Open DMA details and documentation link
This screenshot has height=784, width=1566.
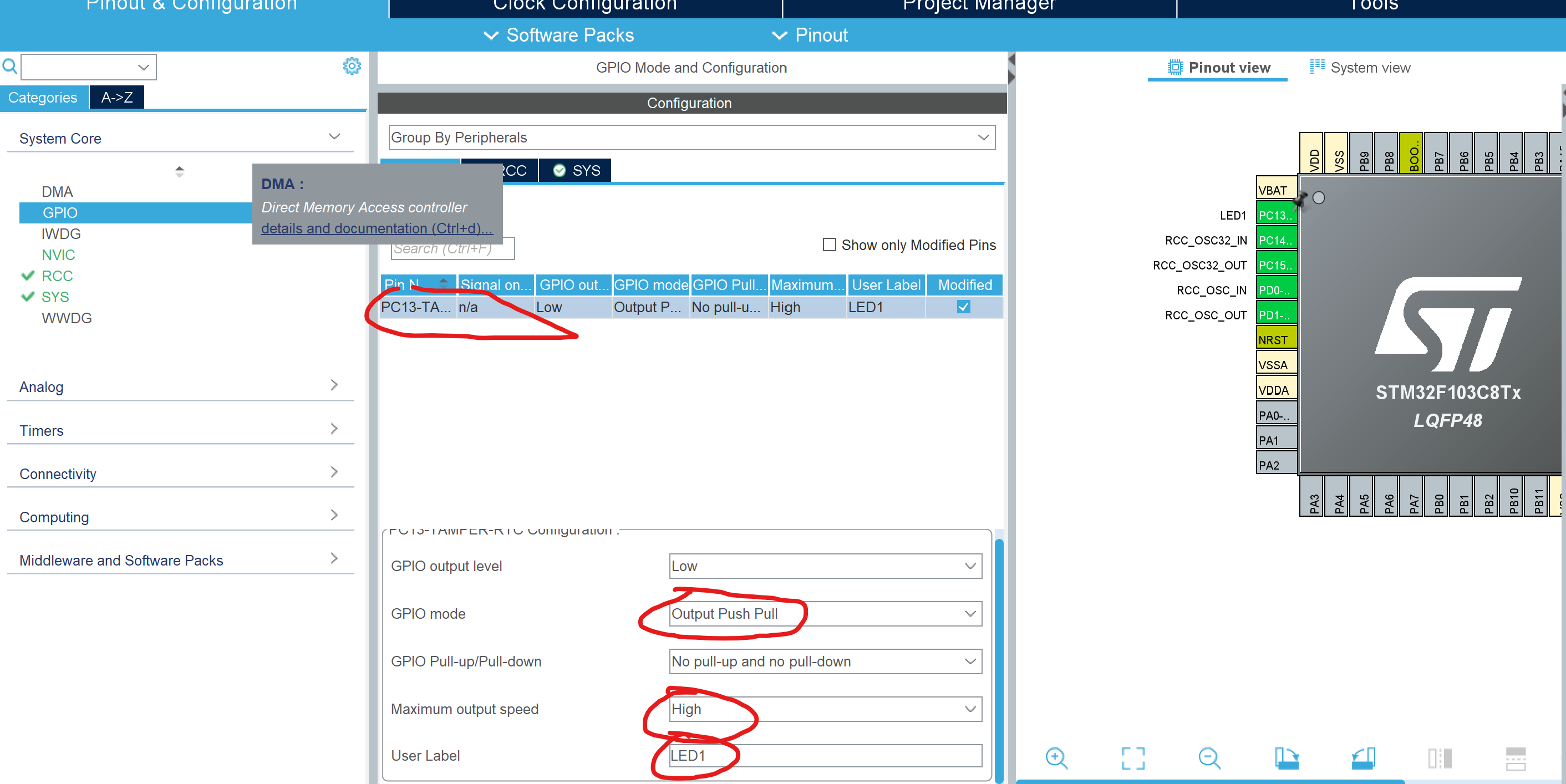click(377, 228)
